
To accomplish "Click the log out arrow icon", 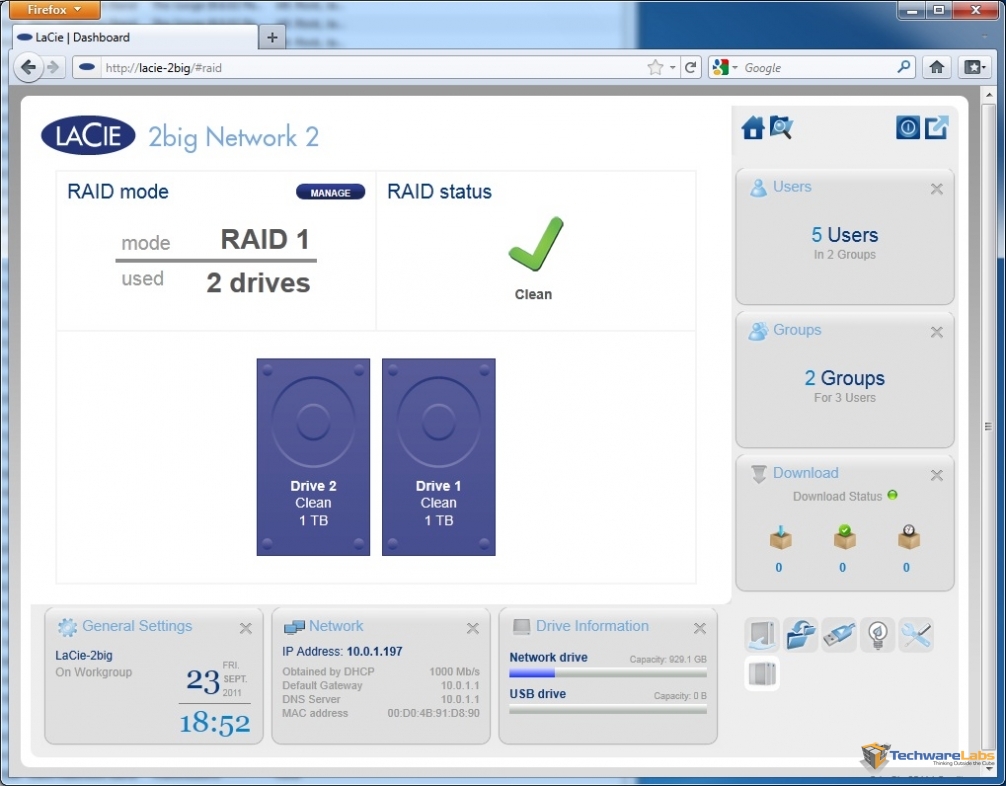I will (x=937, y=128).
